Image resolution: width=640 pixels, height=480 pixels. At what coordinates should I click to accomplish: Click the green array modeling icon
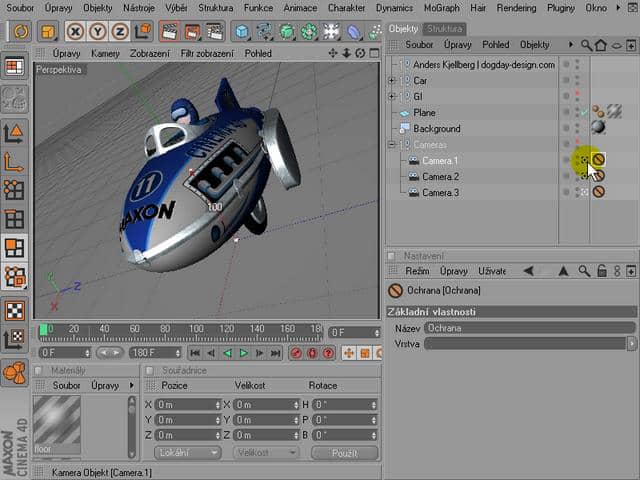(x=309, y=31)
